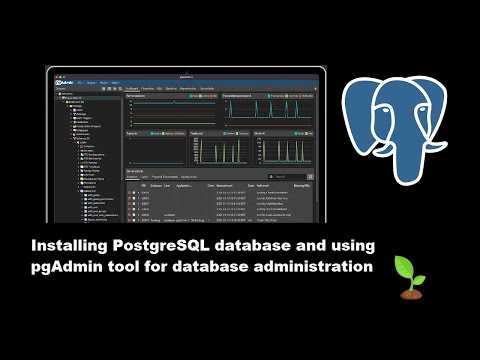Click the terminate session icon in top session row
480x360 pixels.
pos(129,193)
